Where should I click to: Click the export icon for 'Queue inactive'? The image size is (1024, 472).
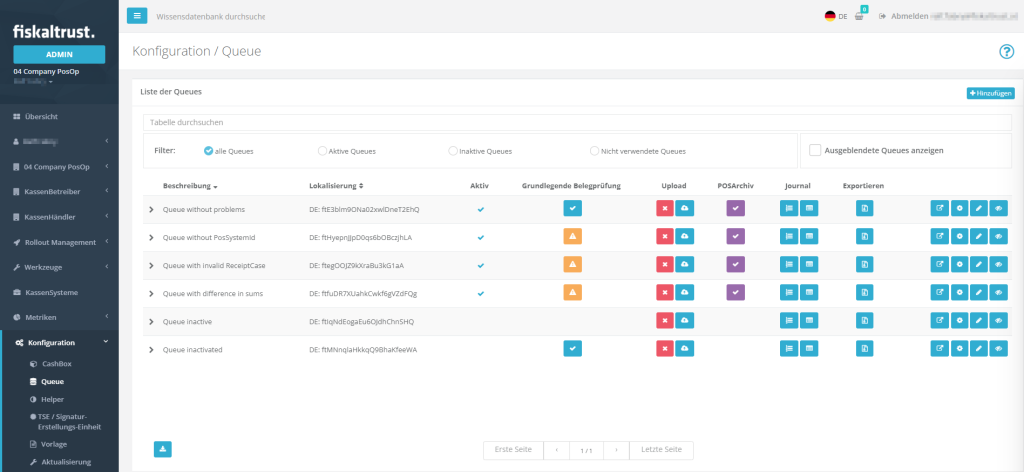click(x=865, y=321)
